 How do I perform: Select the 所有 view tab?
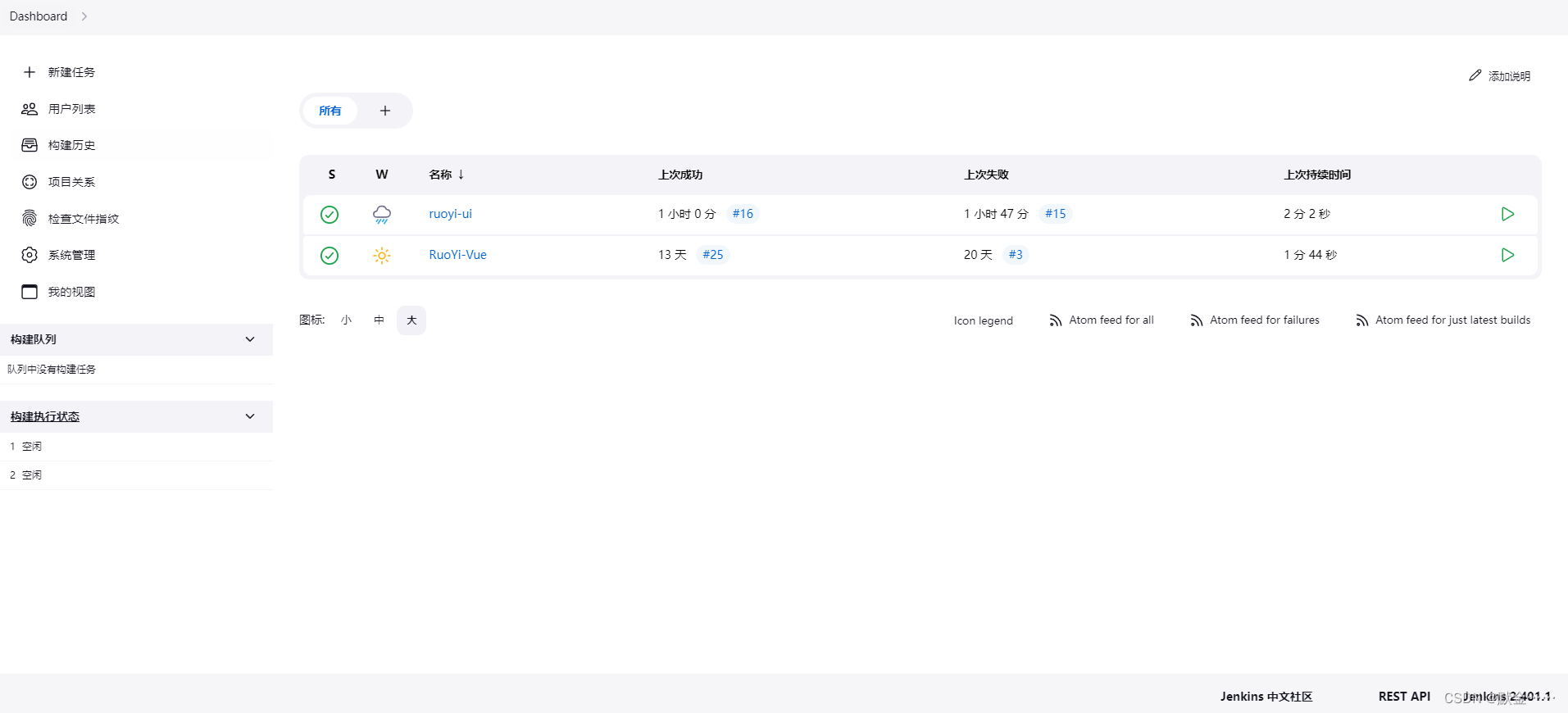click(x=330, y=111)
